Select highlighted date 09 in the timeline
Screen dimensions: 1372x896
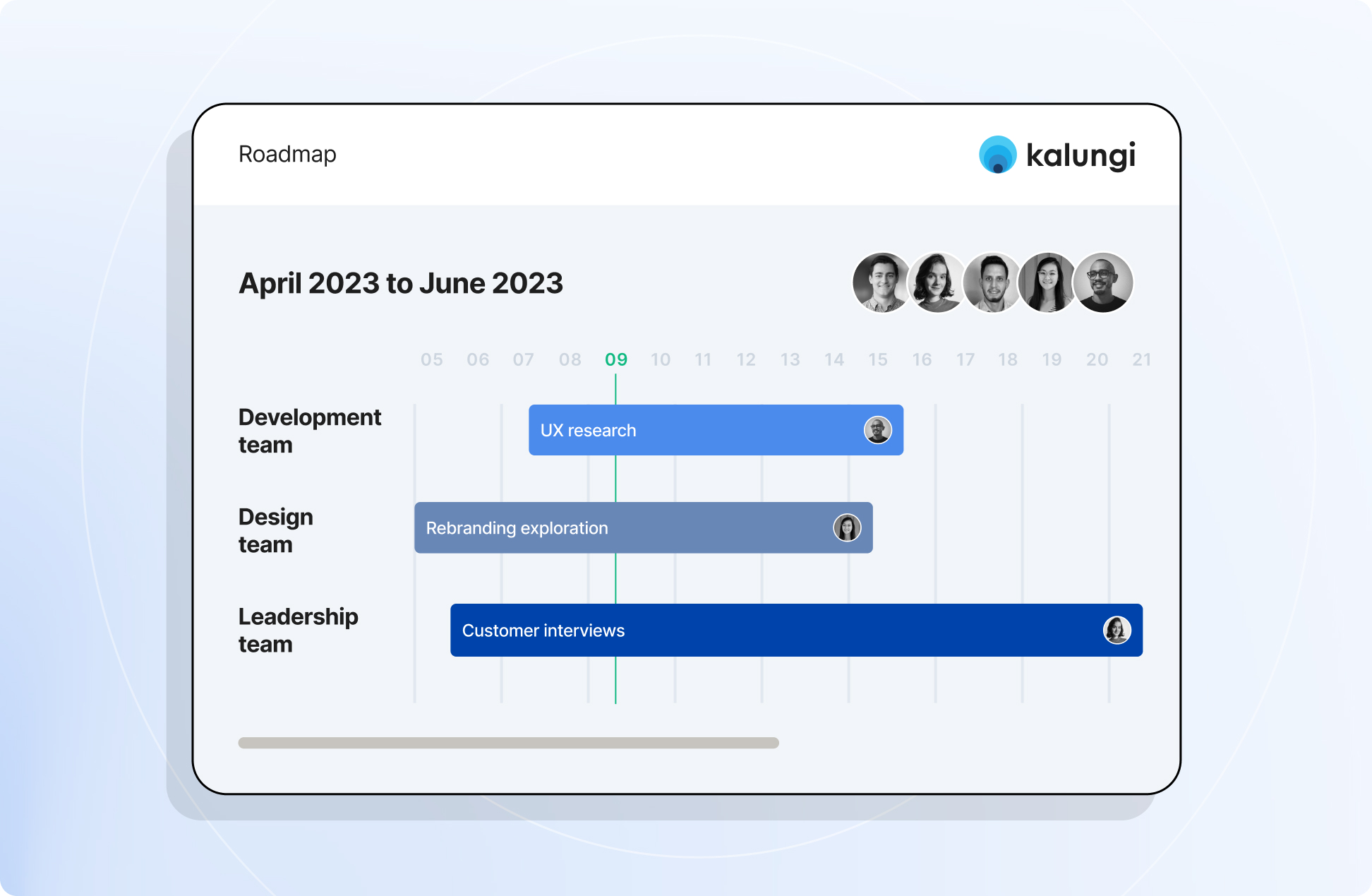pyautogui.click(x=616, y=359)
